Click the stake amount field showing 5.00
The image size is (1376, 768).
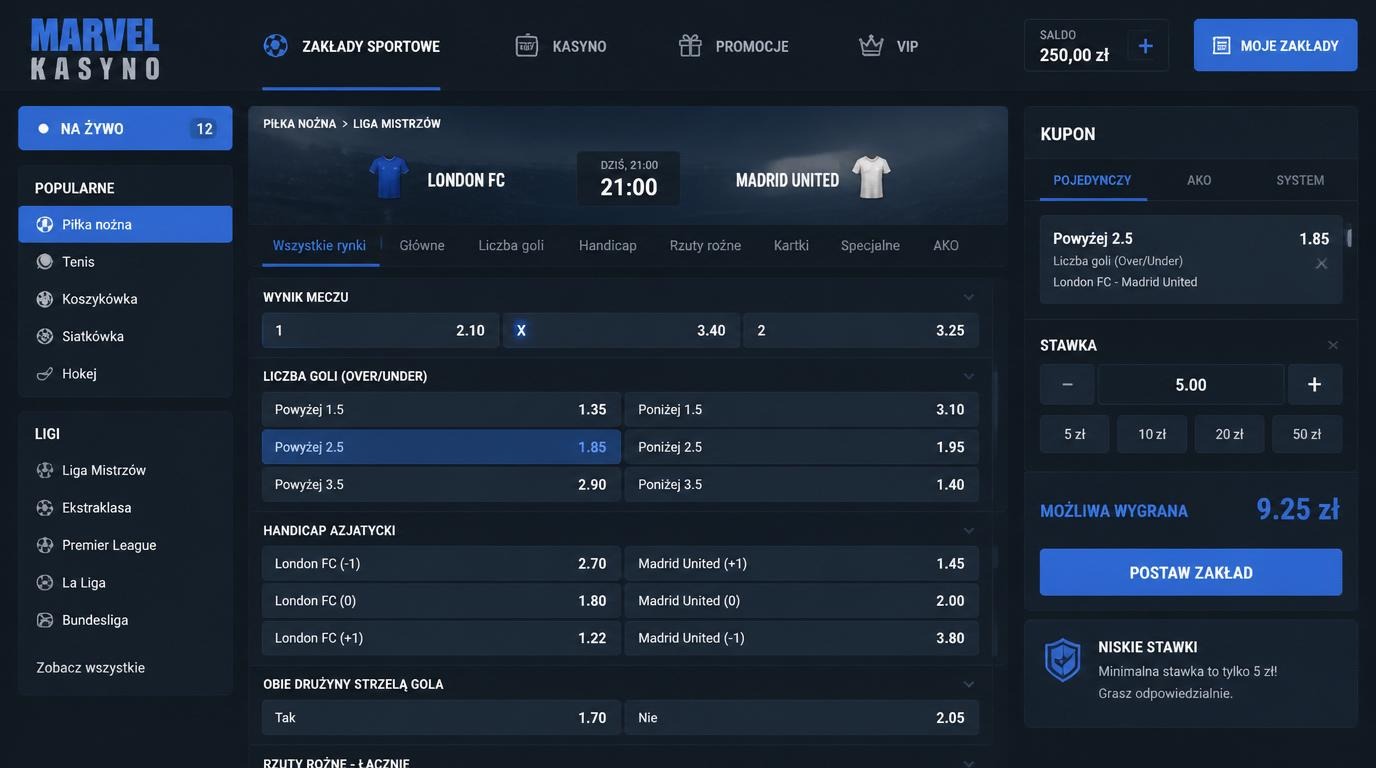[1191, 384]
